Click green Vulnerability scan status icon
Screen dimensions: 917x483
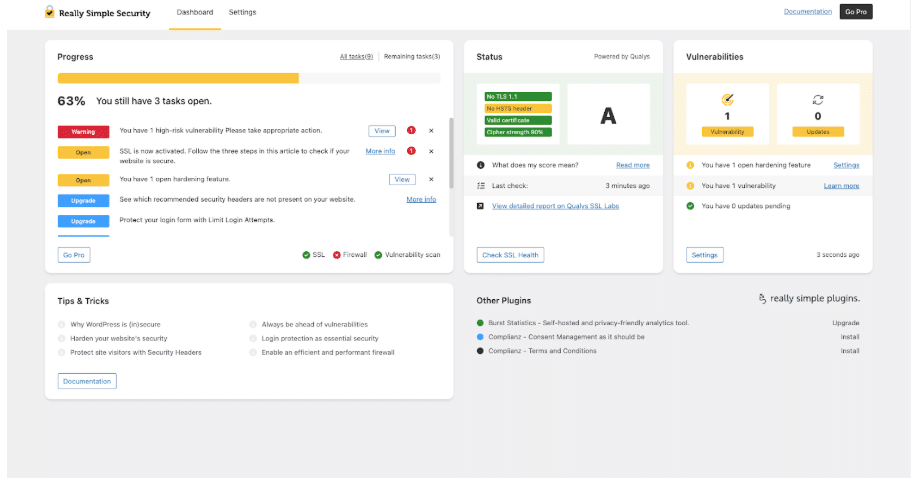point(378,255)
